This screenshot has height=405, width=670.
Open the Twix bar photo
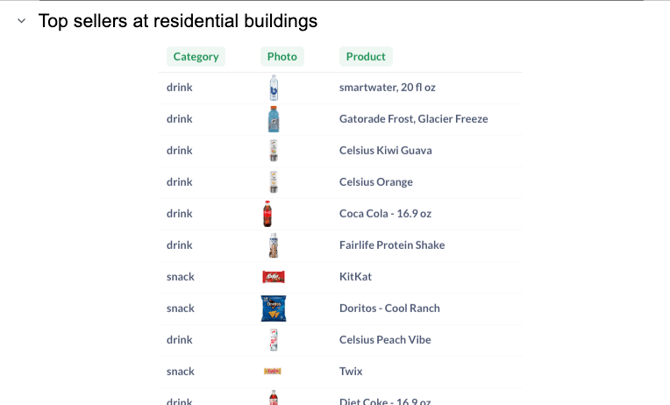click(x=273, y=371)
